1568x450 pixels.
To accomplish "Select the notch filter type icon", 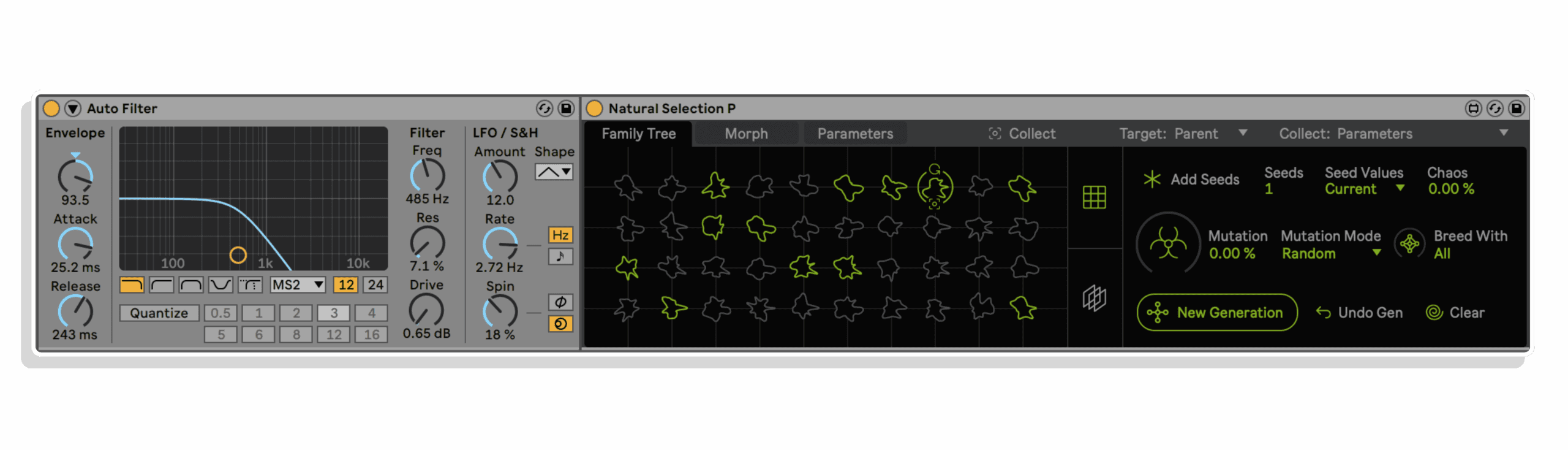I will pyautogui.click(x=221, y=284).
